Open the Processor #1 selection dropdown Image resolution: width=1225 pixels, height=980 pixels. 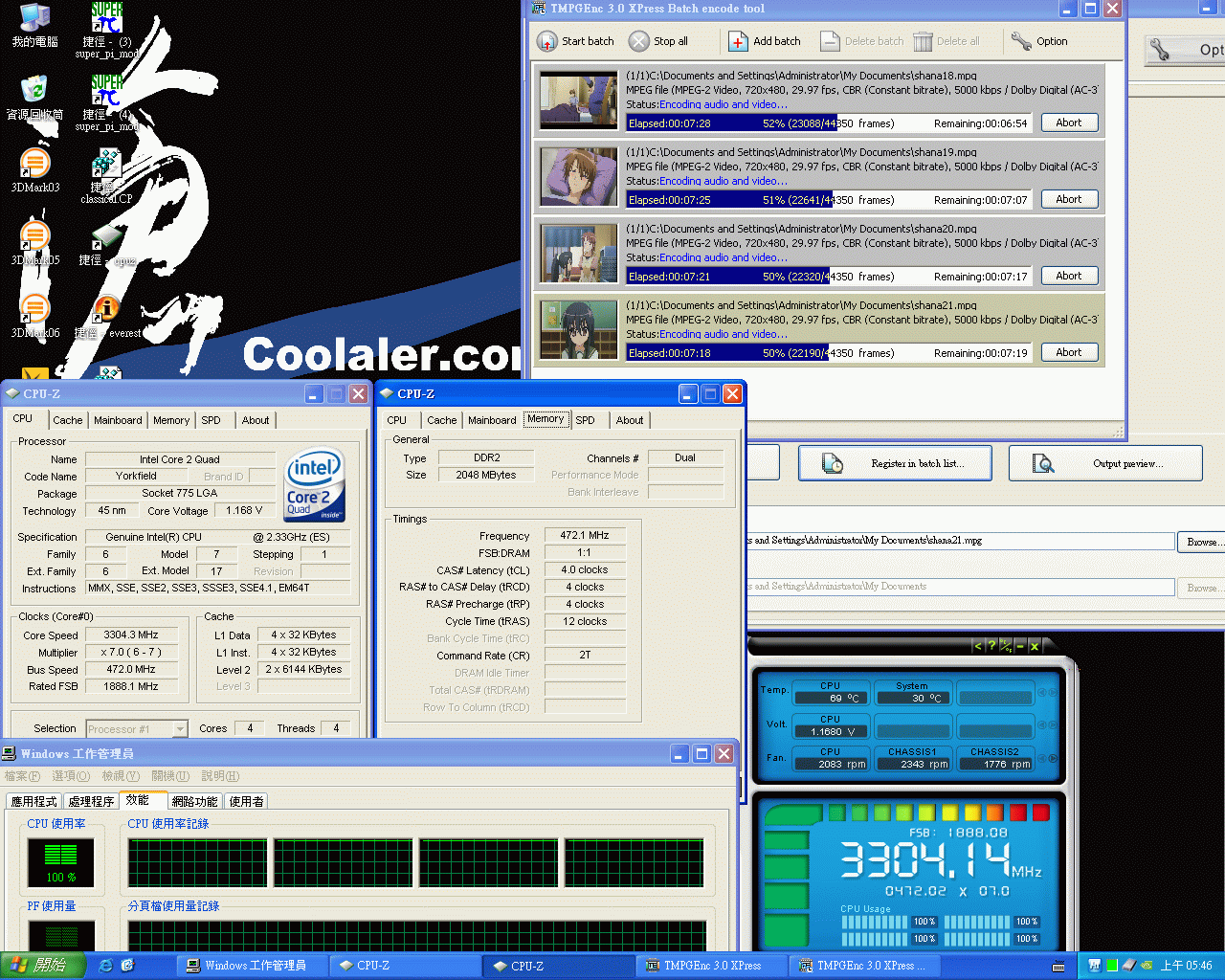pos(137,729)
